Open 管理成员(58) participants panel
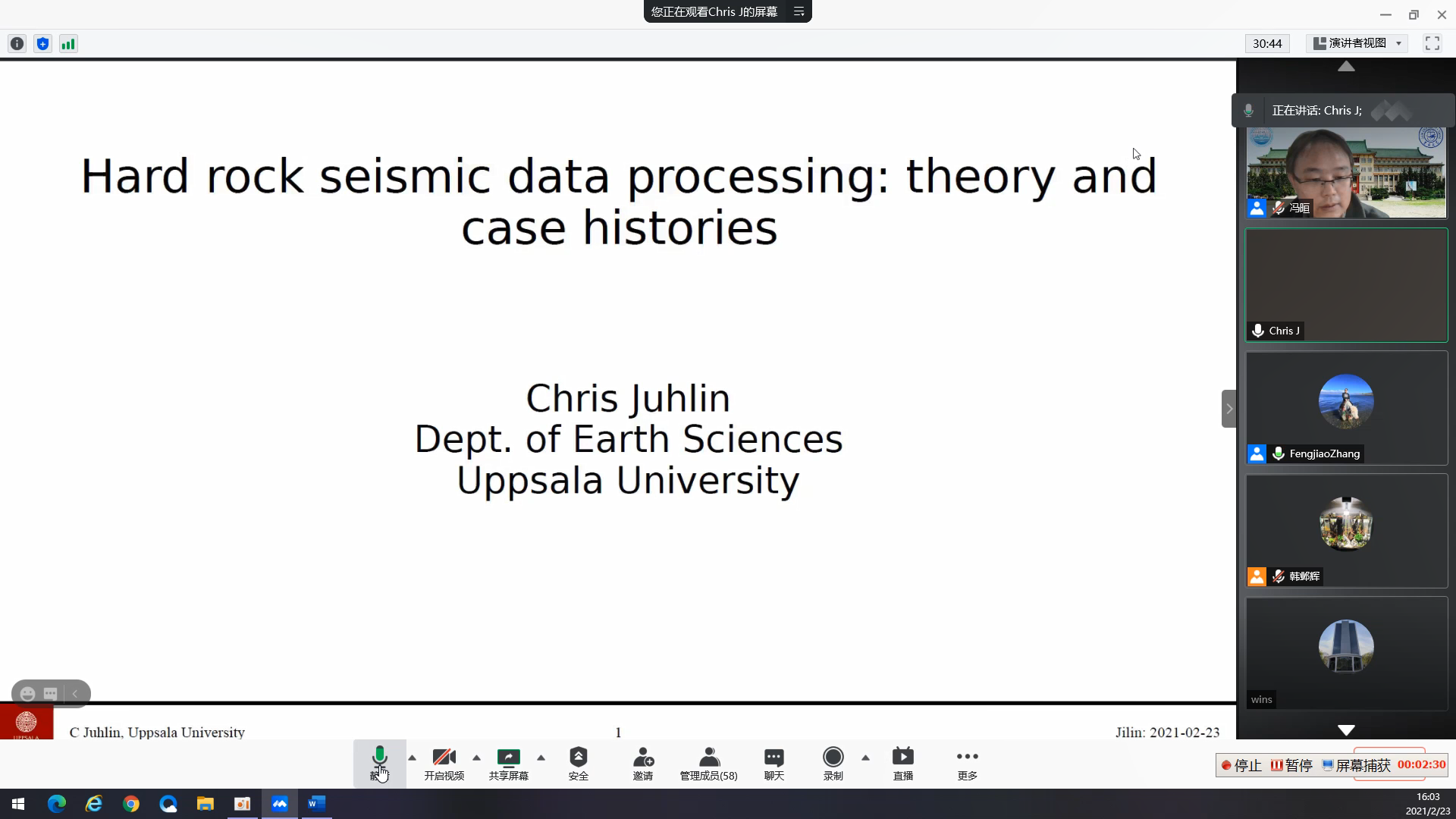The height and width of the screenshot is (819, 1456). [x=708, y=763]
